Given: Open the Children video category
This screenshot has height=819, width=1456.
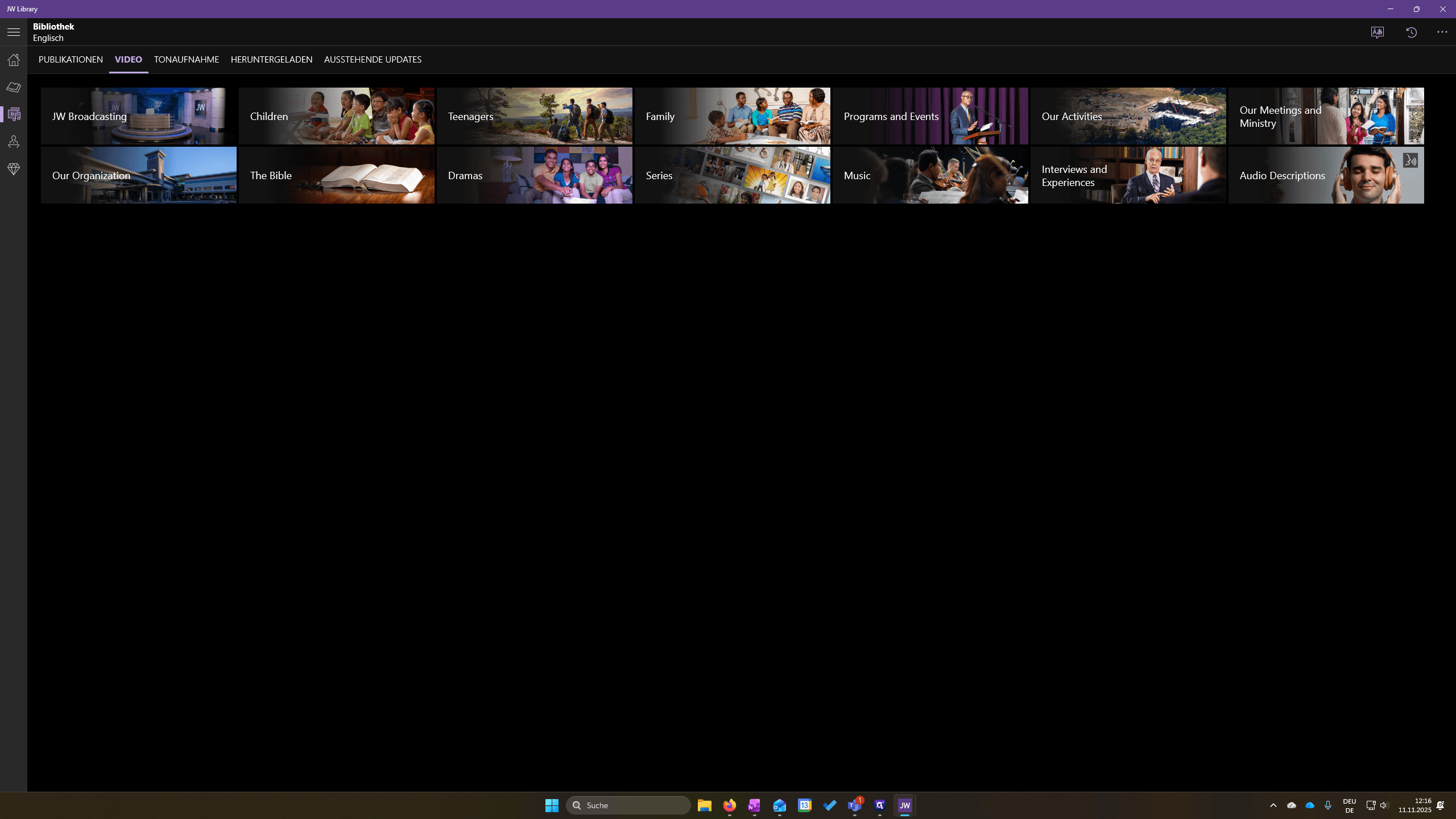Looking at the screenshot, I should point(337,116).
